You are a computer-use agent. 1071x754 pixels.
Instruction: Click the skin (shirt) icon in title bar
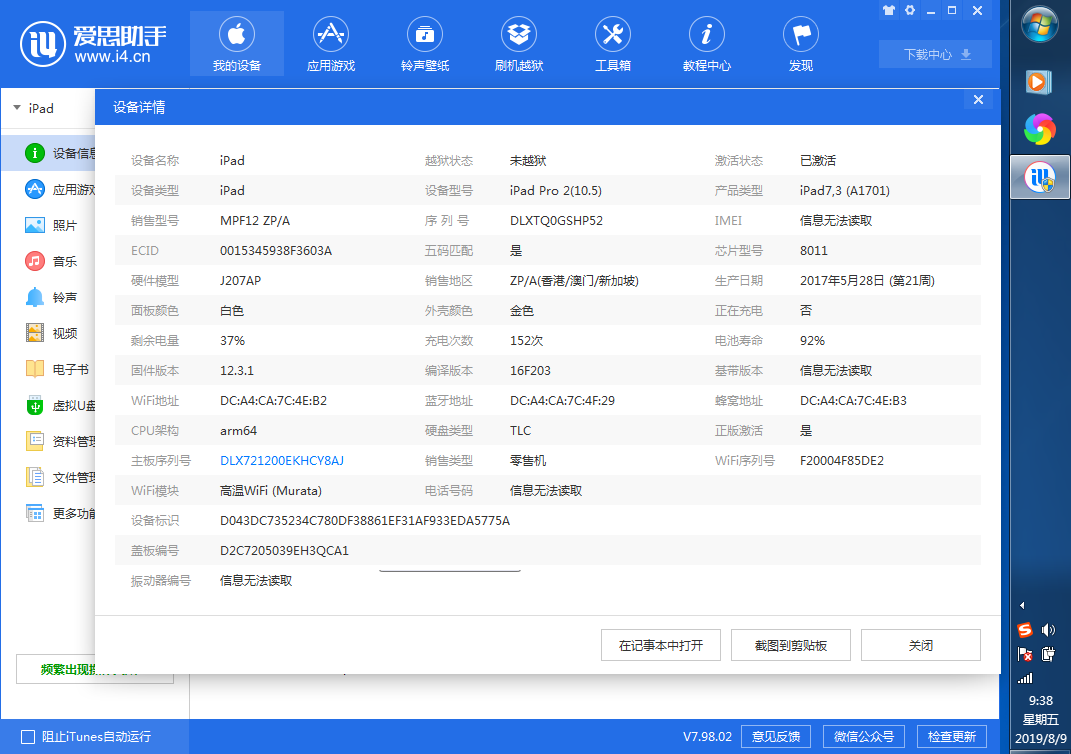tap(888, 11)
